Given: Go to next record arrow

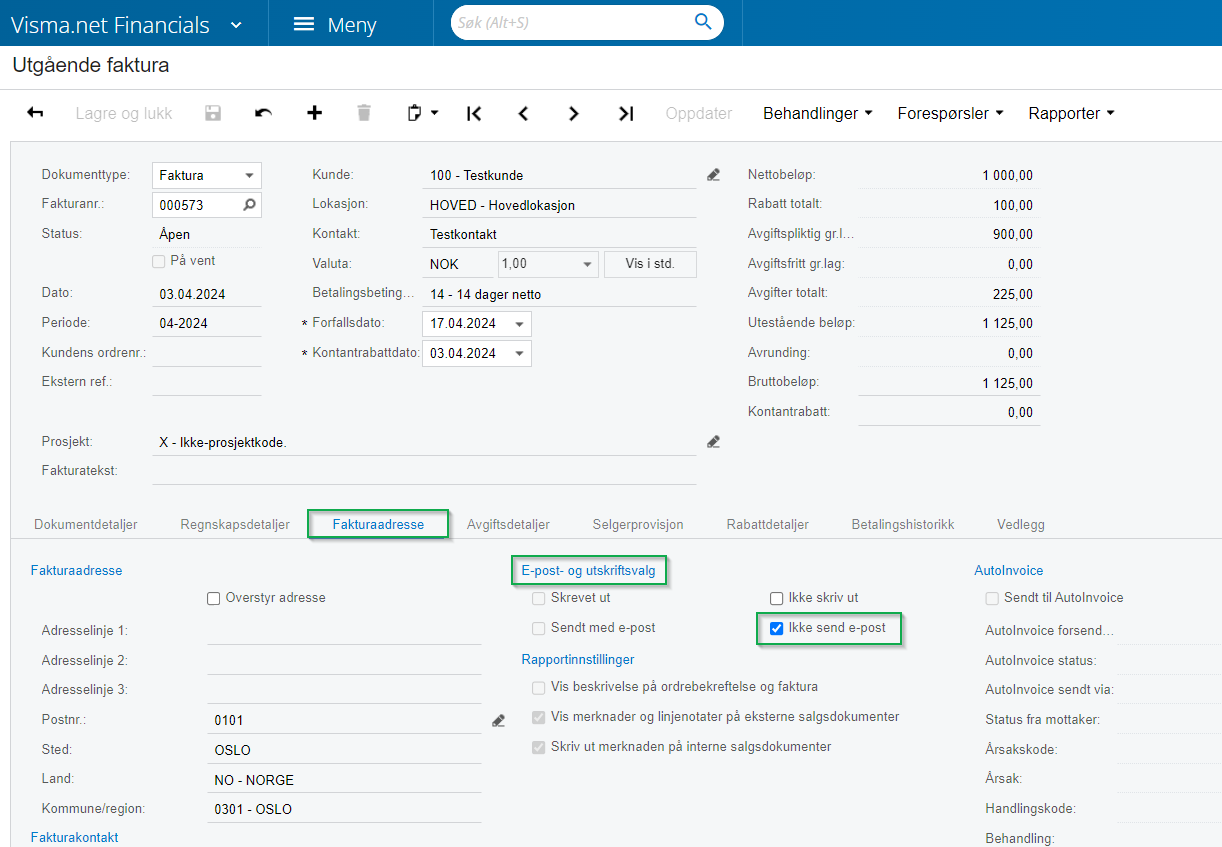Looking at the screenshot, I should [573, 113].
